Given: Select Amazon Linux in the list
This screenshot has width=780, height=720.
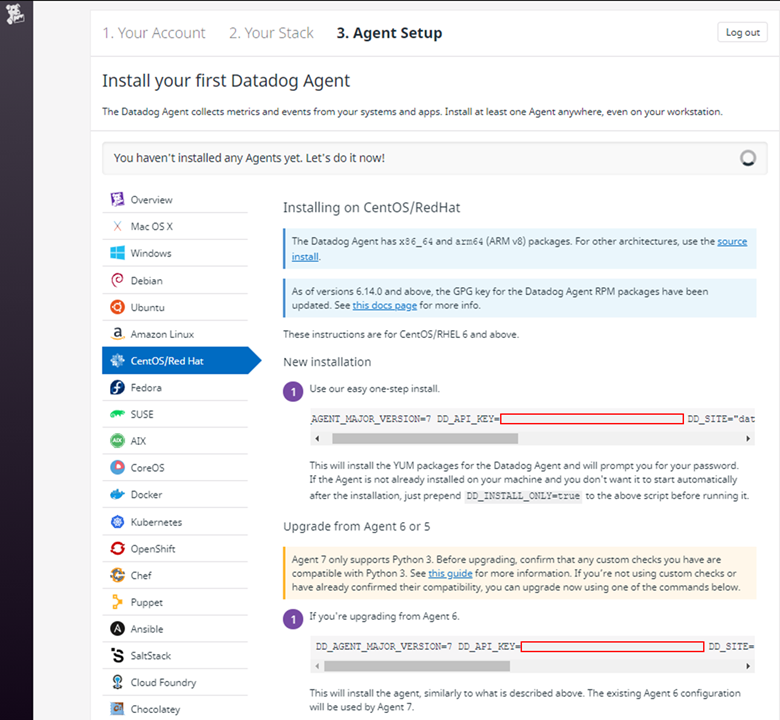Looking at the screenshot, I should [175, 334].
